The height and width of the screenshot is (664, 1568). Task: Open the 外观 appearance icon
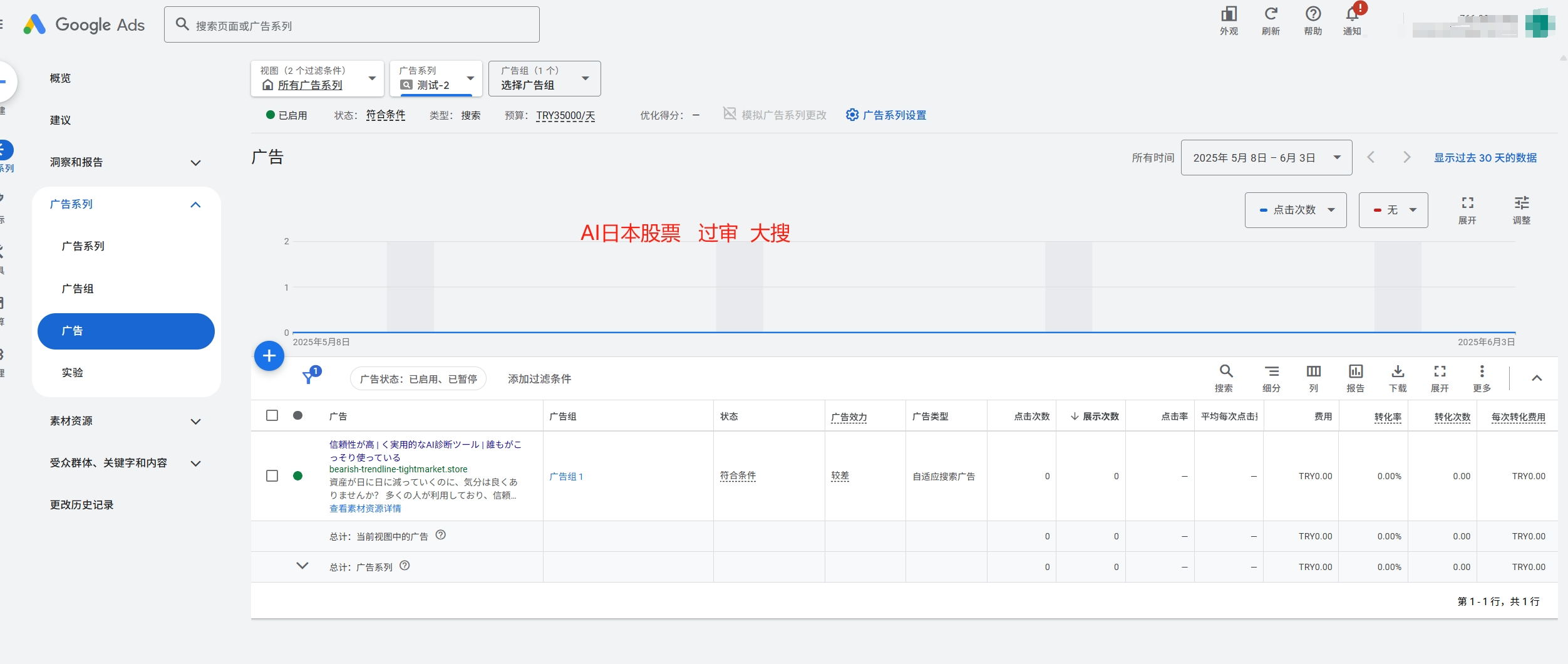(x=1229, y=21)
